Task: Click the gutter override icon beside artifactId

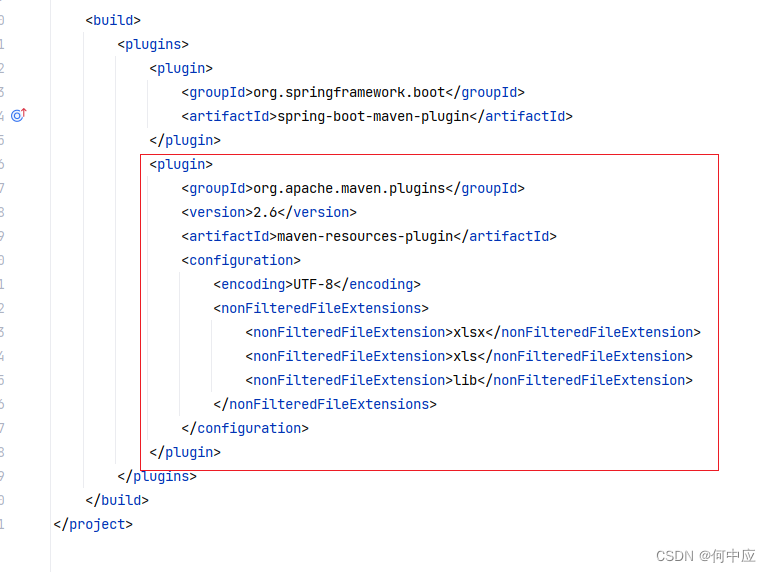Action: pyautogui.click(x=19, y=115)
